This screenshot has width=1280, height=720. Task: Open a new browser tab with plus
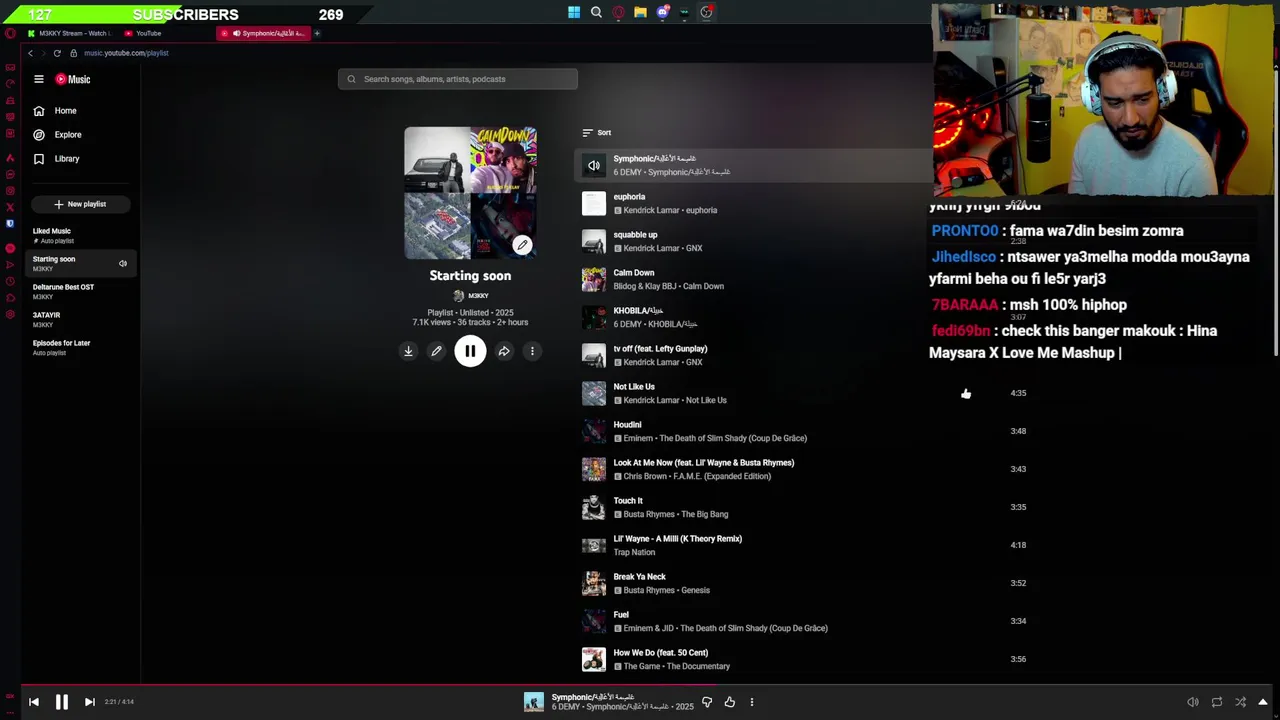(x=317, y=33)
